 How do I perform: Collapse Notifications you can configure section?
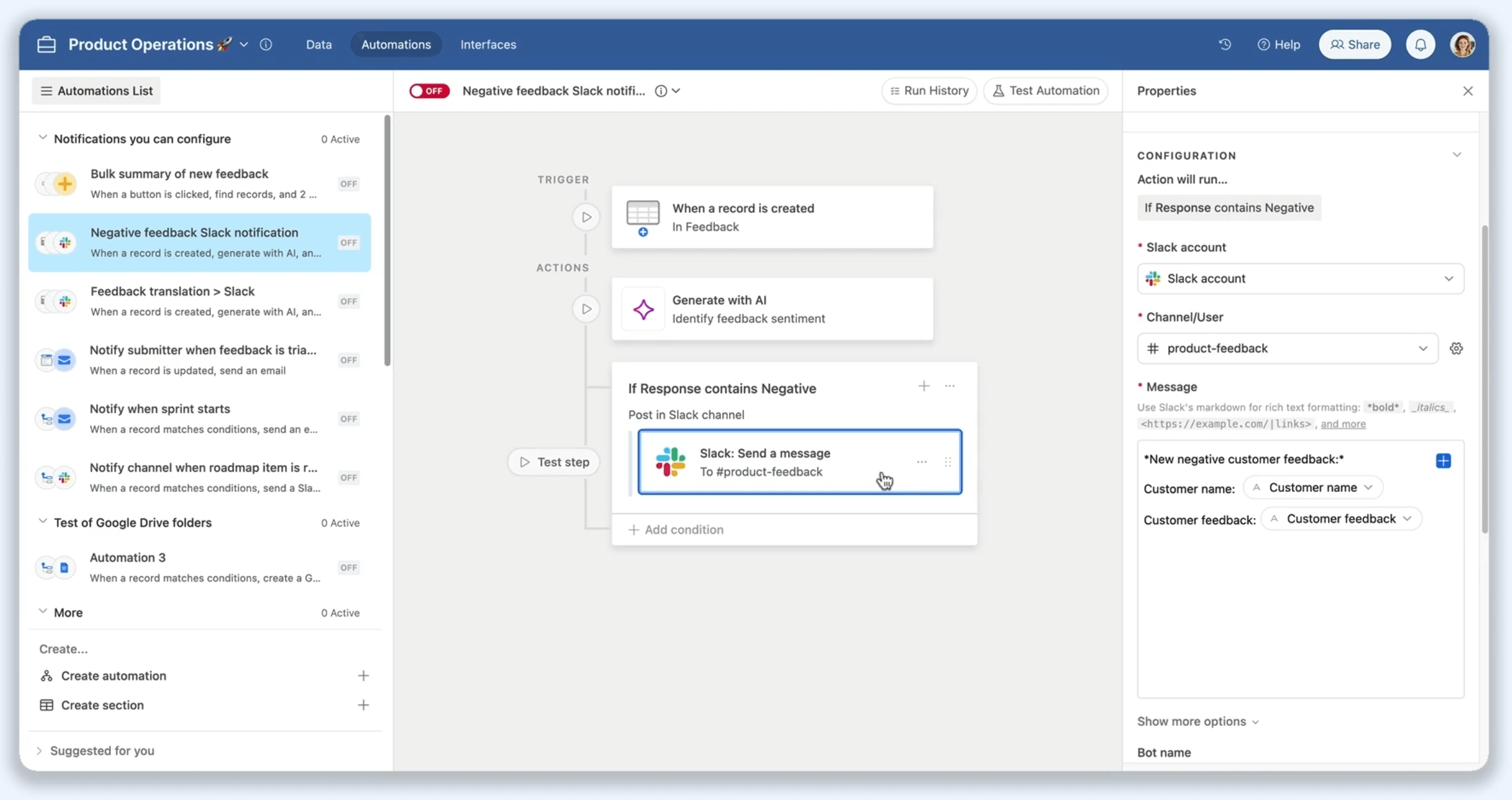[42, 138]
